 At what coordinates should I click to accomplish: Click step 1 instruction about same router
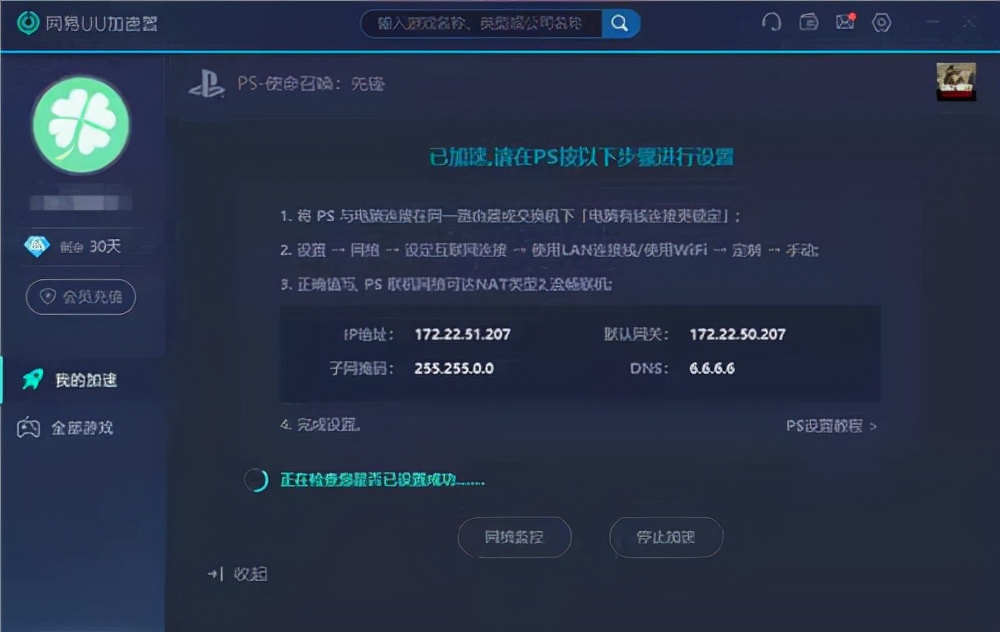pyautogui.click(x=510, y=216)
